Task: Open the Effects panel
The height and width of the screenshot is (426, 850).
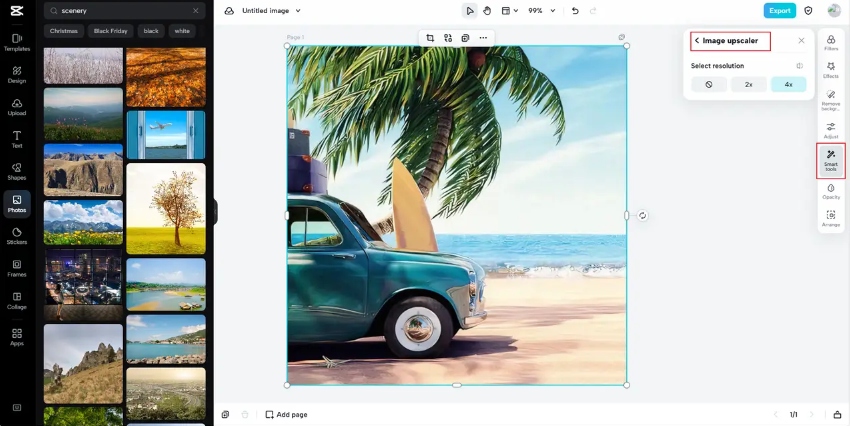Action: 831,70
